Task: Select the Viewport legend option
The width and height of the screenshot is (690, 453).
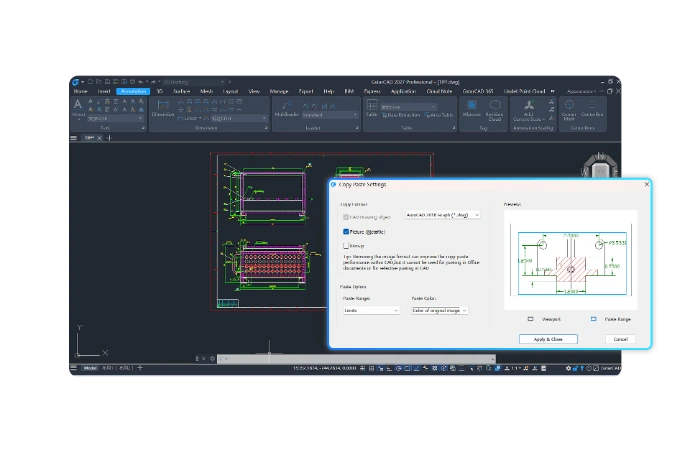Action: (x=544, y=319)
